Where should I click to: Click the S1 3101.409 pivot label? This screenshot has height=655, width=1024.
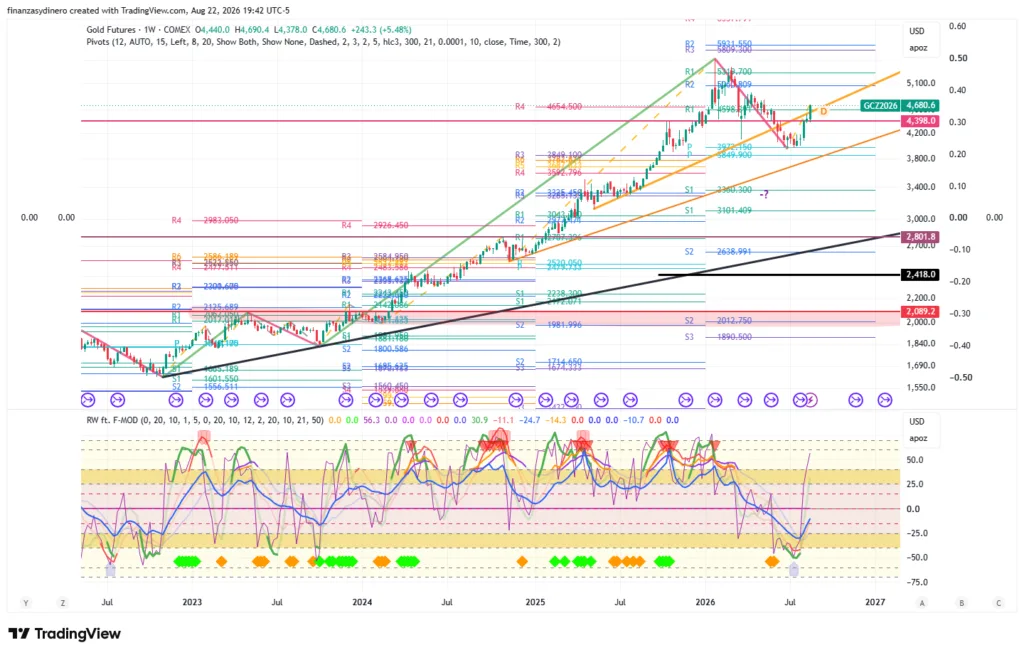[x=718, y=210]
